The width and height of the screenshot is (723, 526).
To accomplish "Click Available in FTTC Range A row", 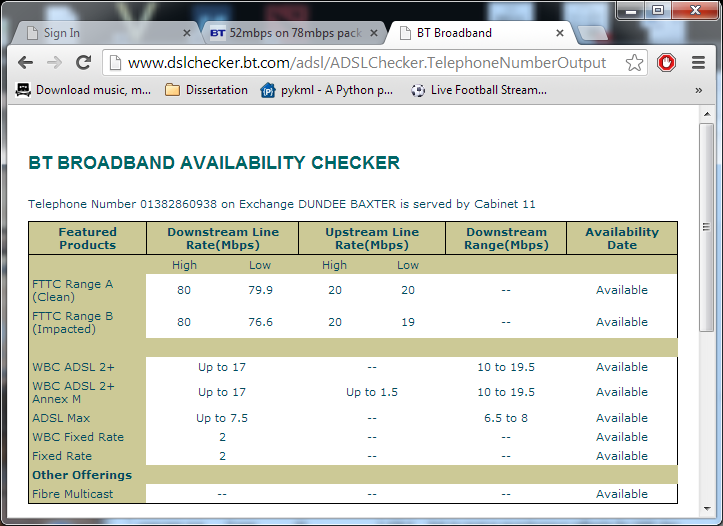I will 622,290.
